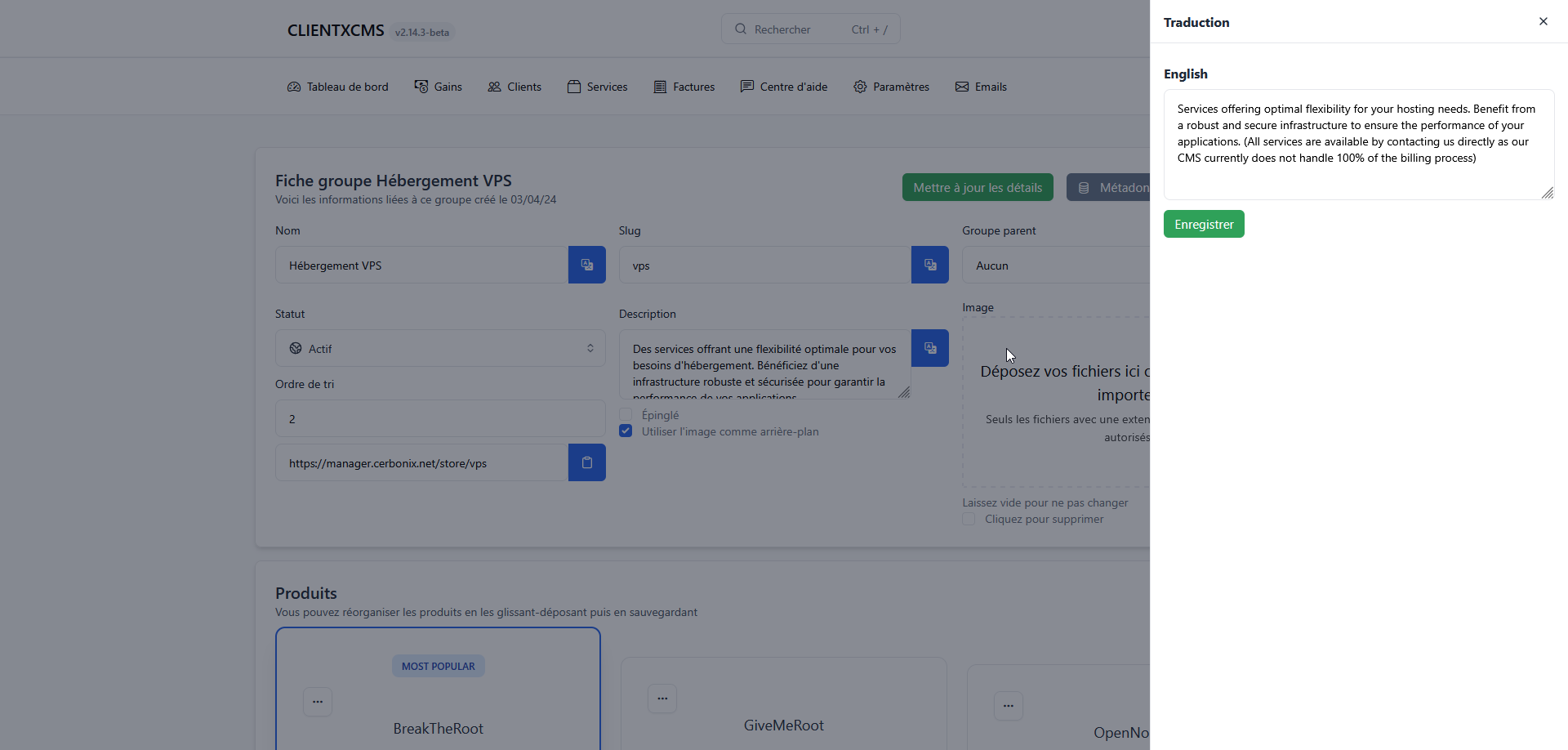This screenshot has width=1568, height=750.
Task: Open Paramètres navigation menu
Action: tap(891, 87)
